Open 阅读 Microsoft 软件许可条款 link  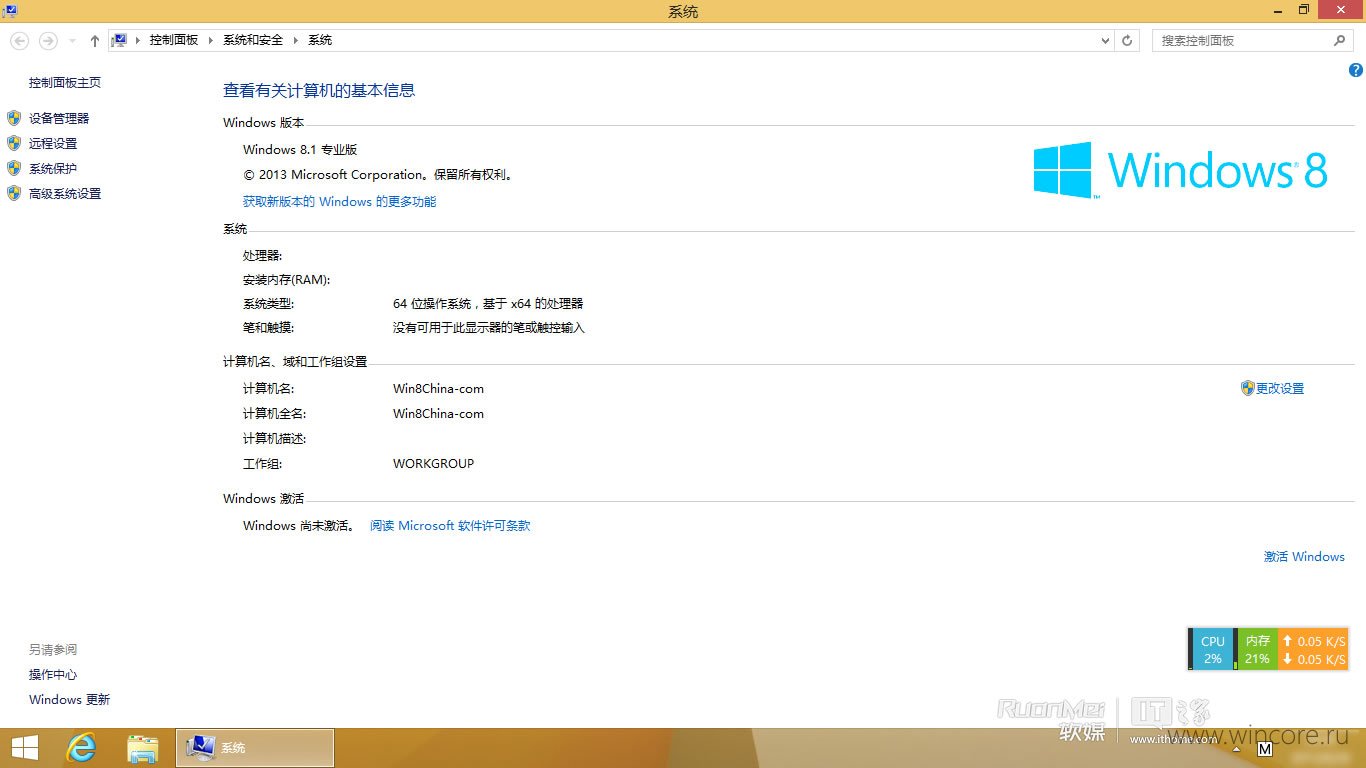coord(450,526)
